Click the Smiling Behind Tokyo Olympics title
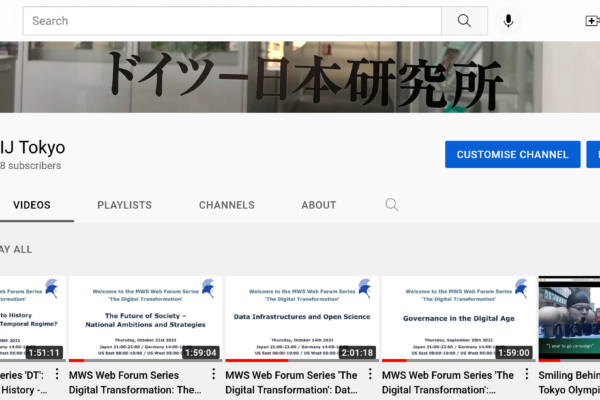600x400 pixels. [x=569, y=382]
